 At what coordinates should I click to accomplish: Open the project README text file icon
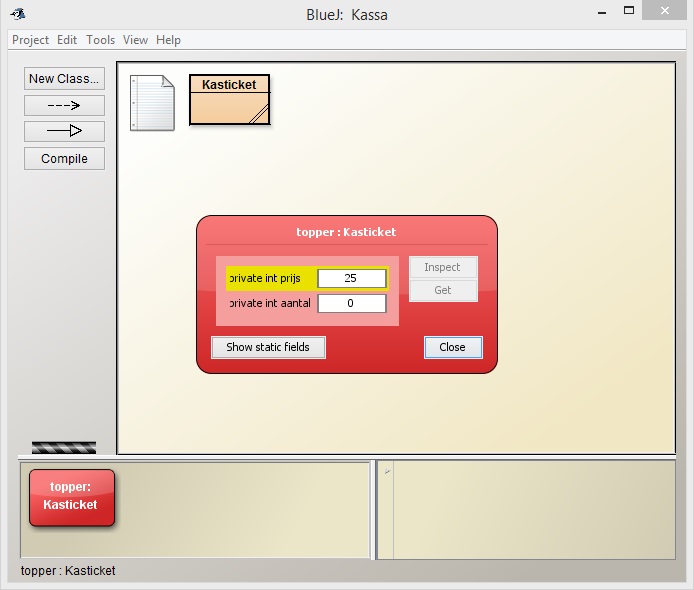[x=152, y=103]
